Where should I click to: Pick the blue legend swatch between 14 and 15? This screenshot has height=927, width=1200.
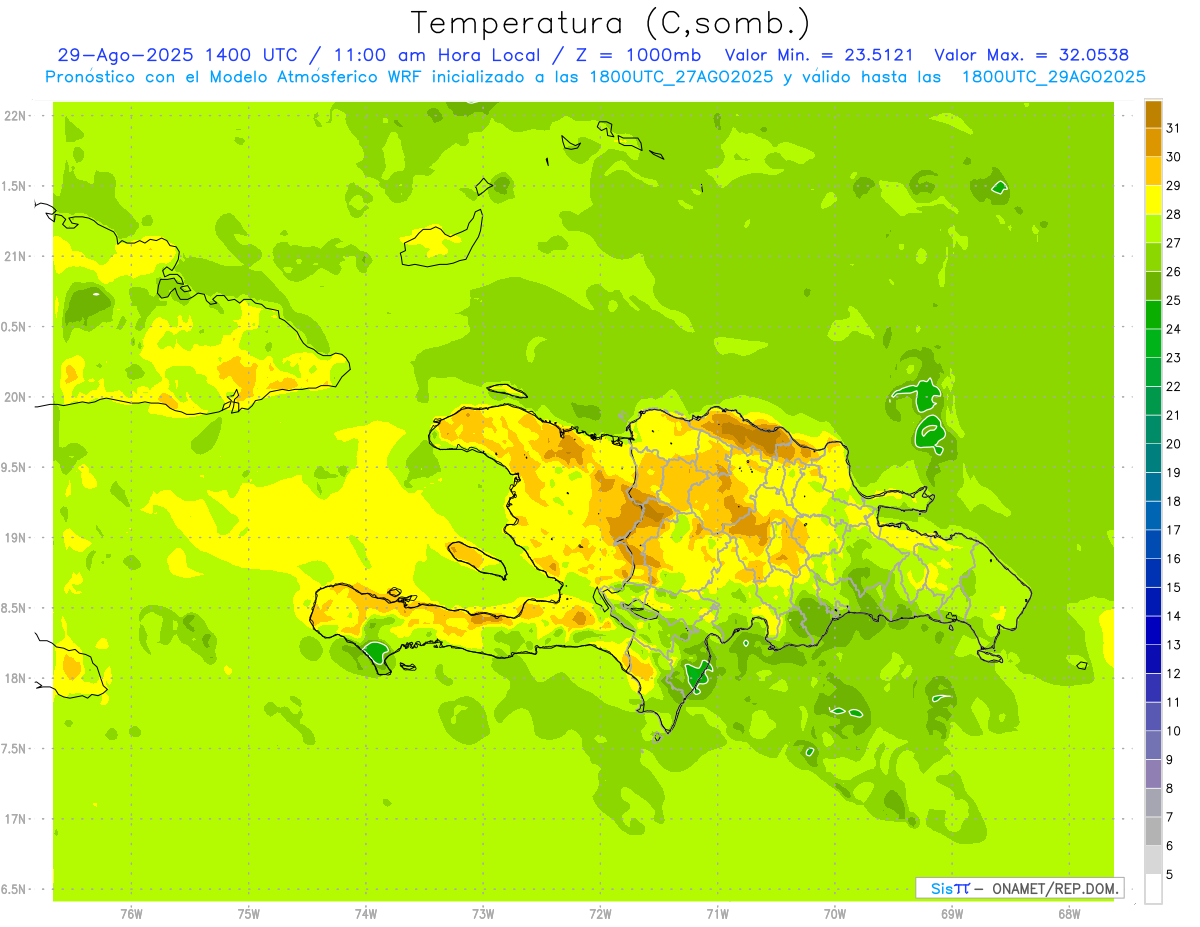coord(1153,602)
